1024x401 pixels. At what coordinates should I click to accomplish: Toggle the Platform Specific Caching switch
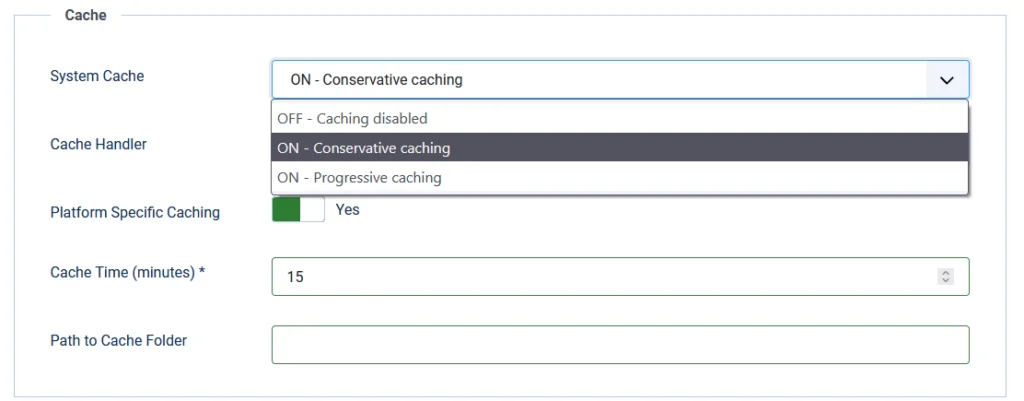click(298, 210)
